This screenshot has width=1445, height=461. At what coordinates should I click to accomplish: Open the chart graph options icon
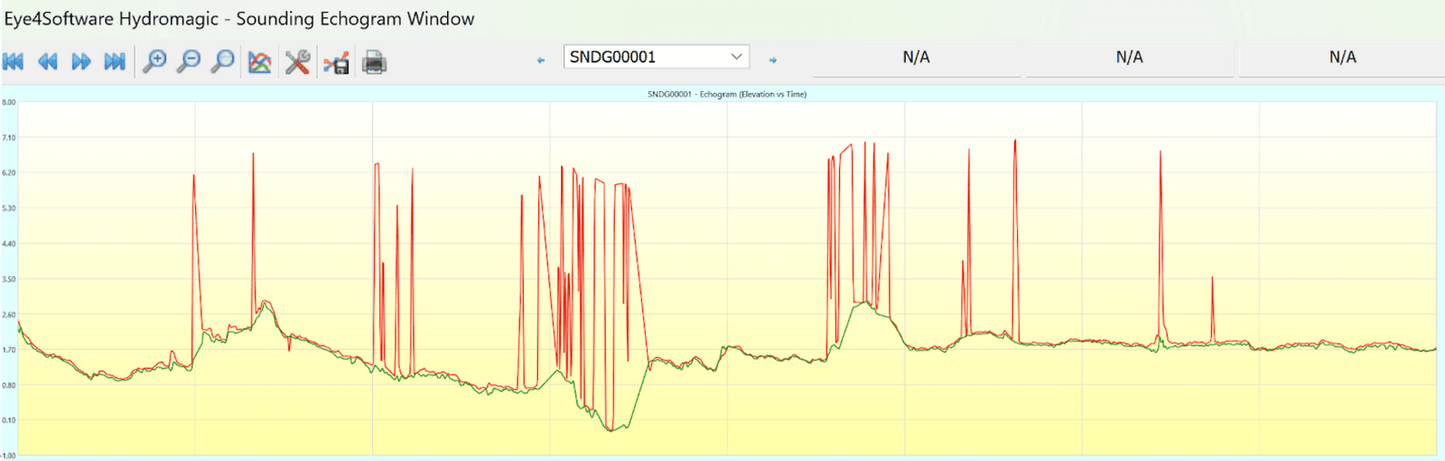pos(259,62)
